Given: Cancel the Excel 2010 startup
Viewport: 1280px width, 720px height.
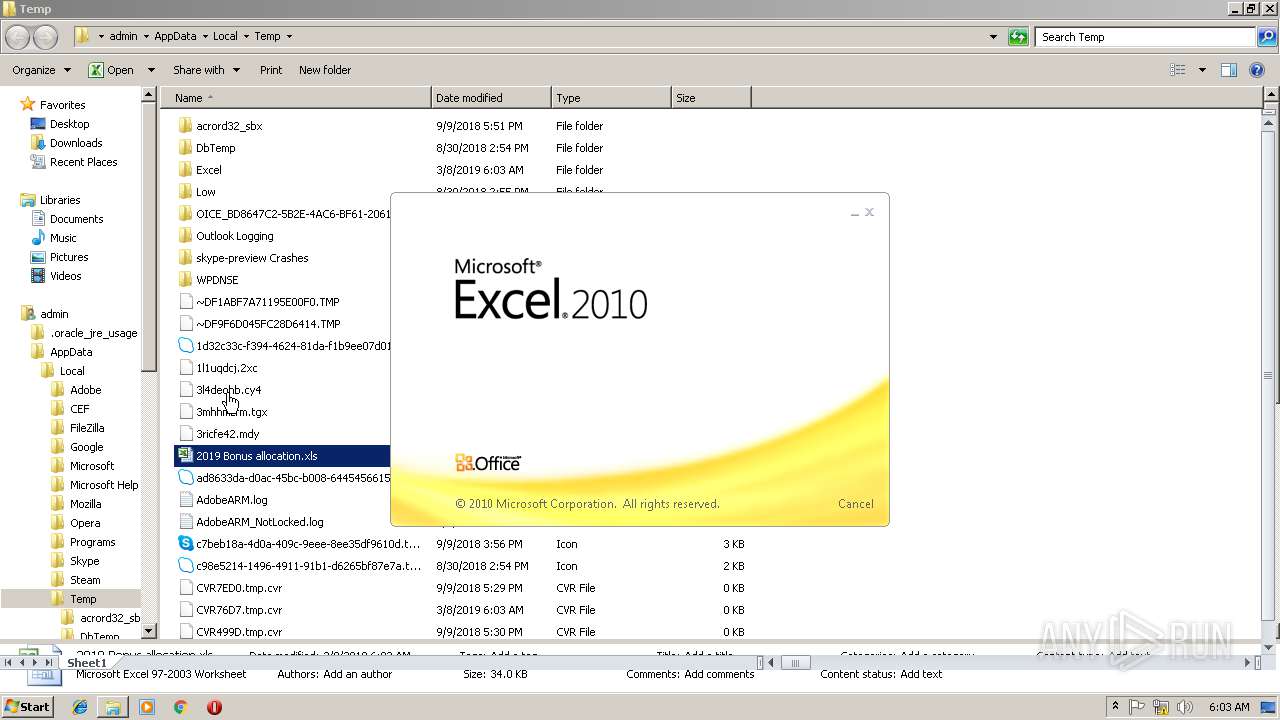Looking at the screenshot, I should pyautogui.click(x=855, y=504).
